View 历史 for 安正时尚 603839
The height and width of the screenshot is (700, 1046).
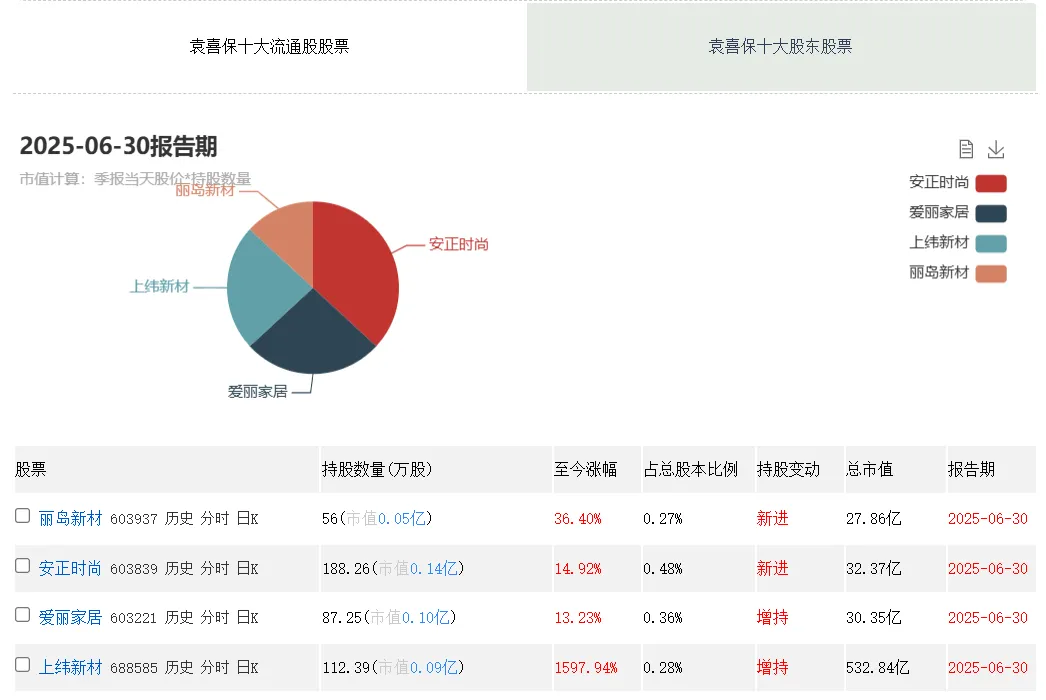coord(179,569)
